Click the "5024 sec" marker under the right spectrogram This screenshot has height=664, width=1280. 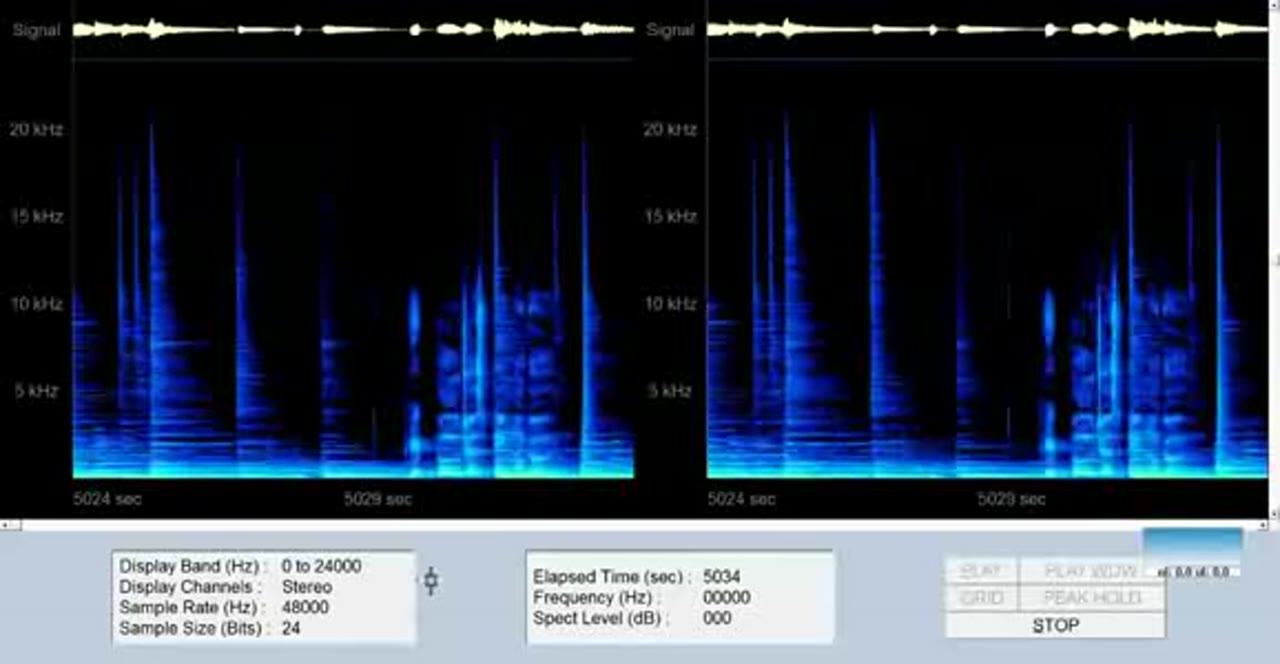click(x=741, y=498)
